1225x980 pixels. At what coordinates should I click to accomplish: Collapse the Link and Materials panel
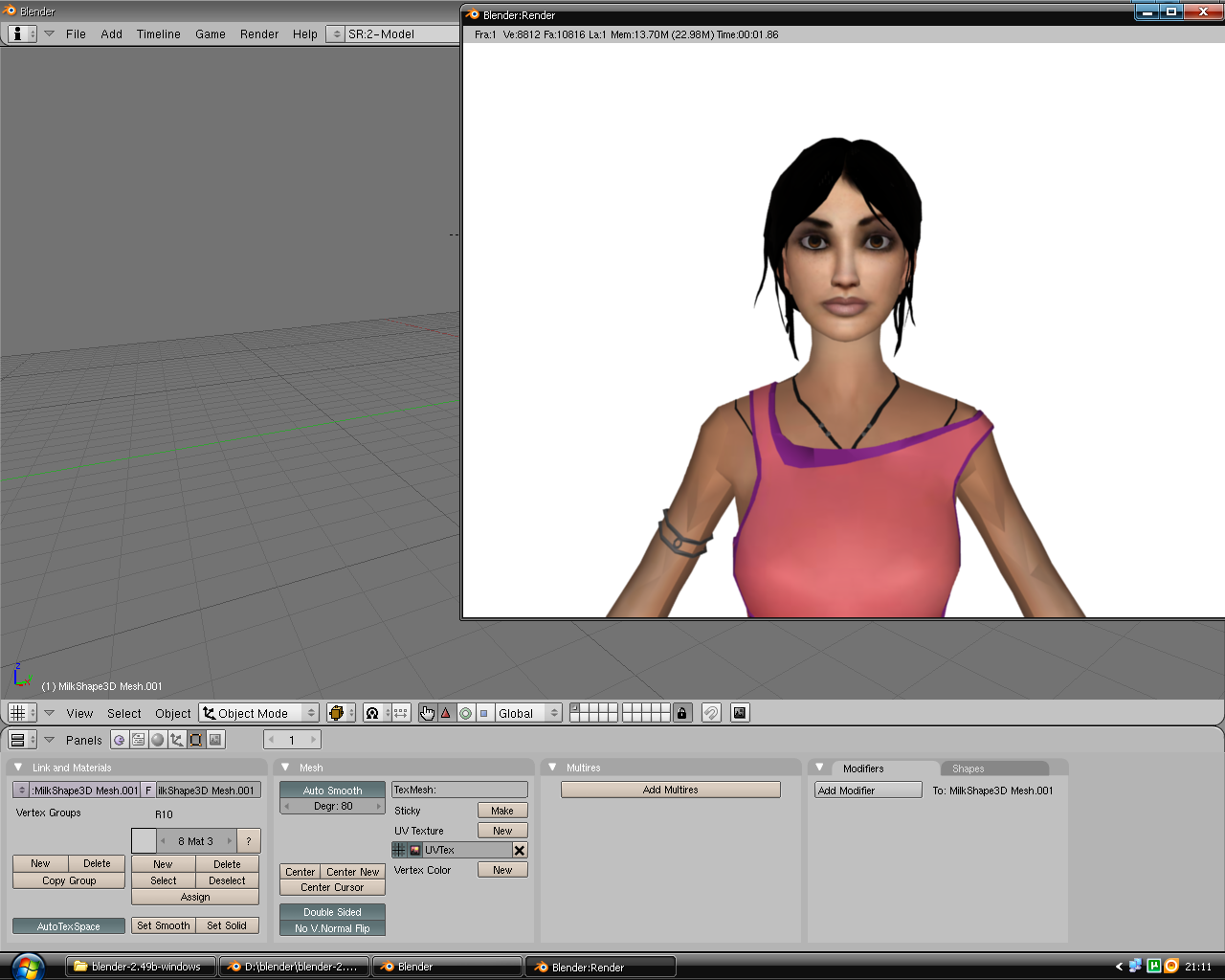pos(18,768)
